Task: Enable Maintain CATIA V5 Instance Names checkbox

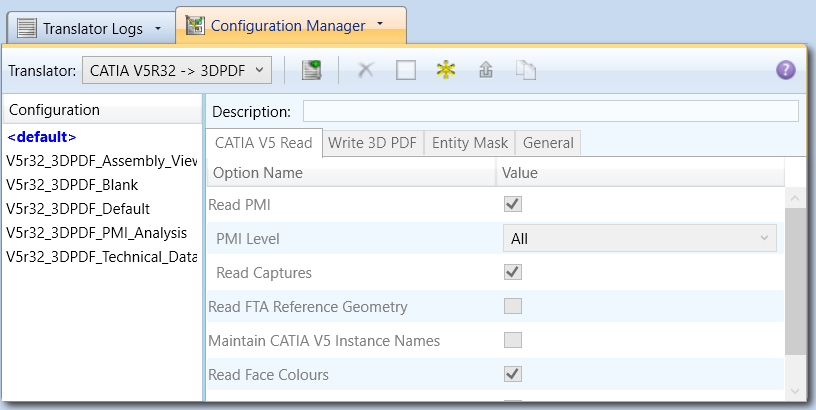Action: (513, 340)
